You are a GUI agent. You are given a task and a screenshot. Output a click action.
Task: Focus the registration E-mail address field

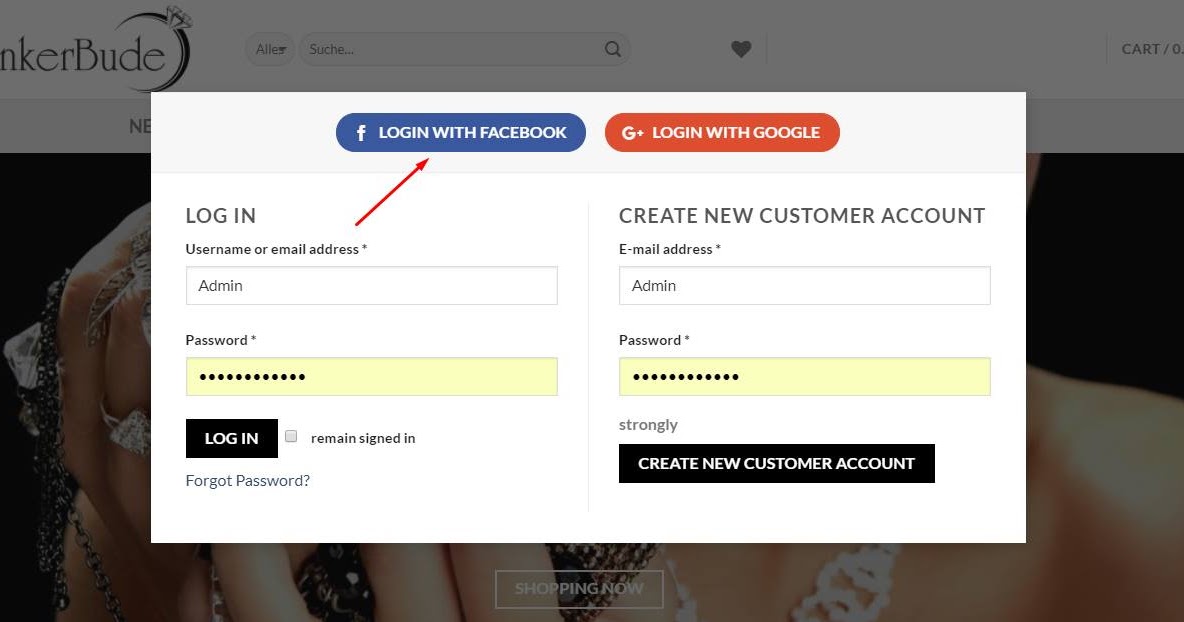click(x=804, y=285)
